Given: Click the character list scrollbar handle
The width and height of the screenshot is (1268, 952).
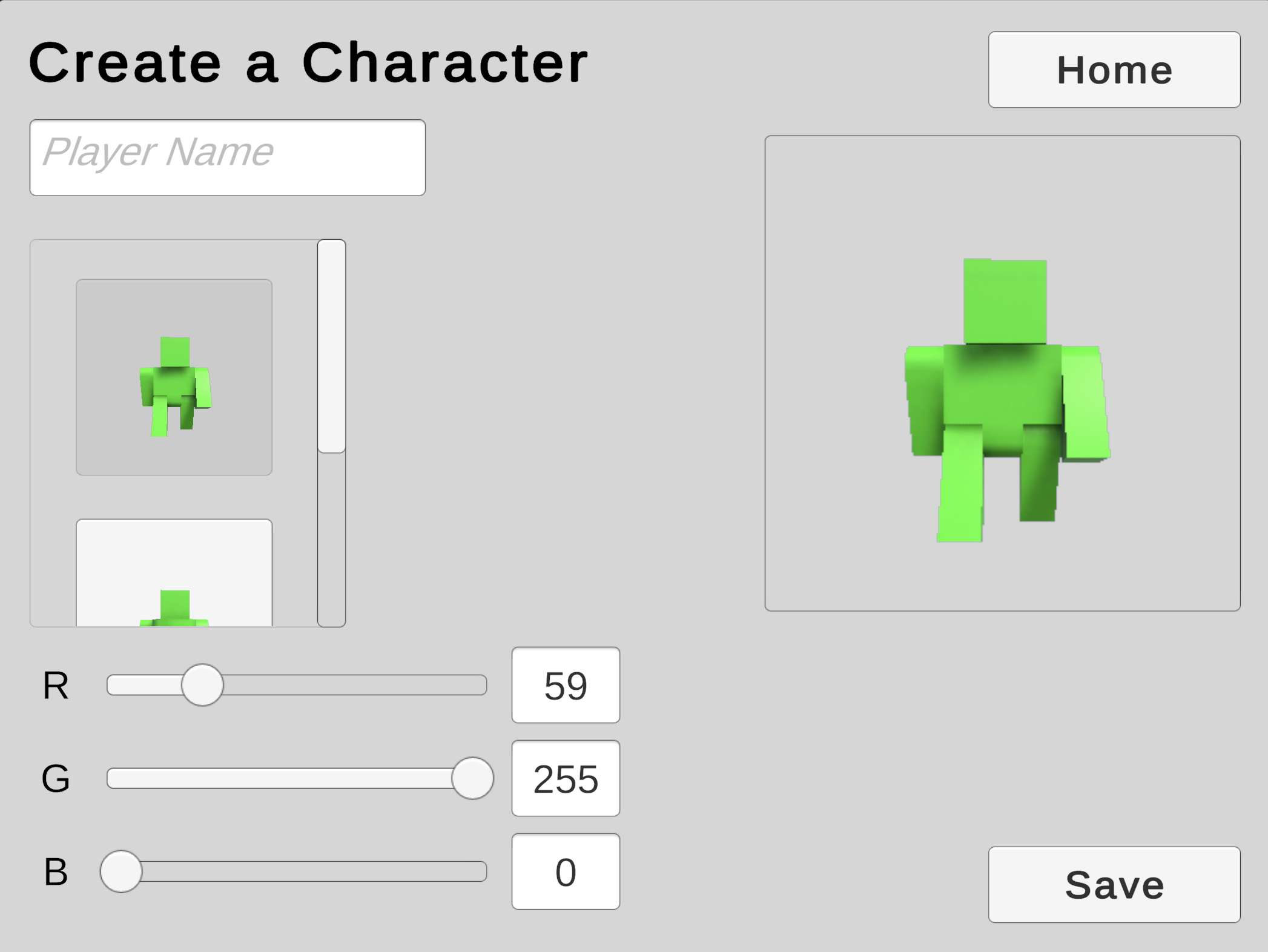Looking at the screenshot, I should pos(331,346).
